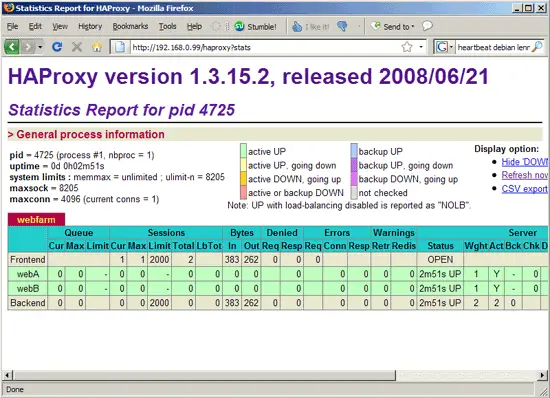Click the search magnifier icon
This screenshot has height=398, width=550.
coord(537,47)
